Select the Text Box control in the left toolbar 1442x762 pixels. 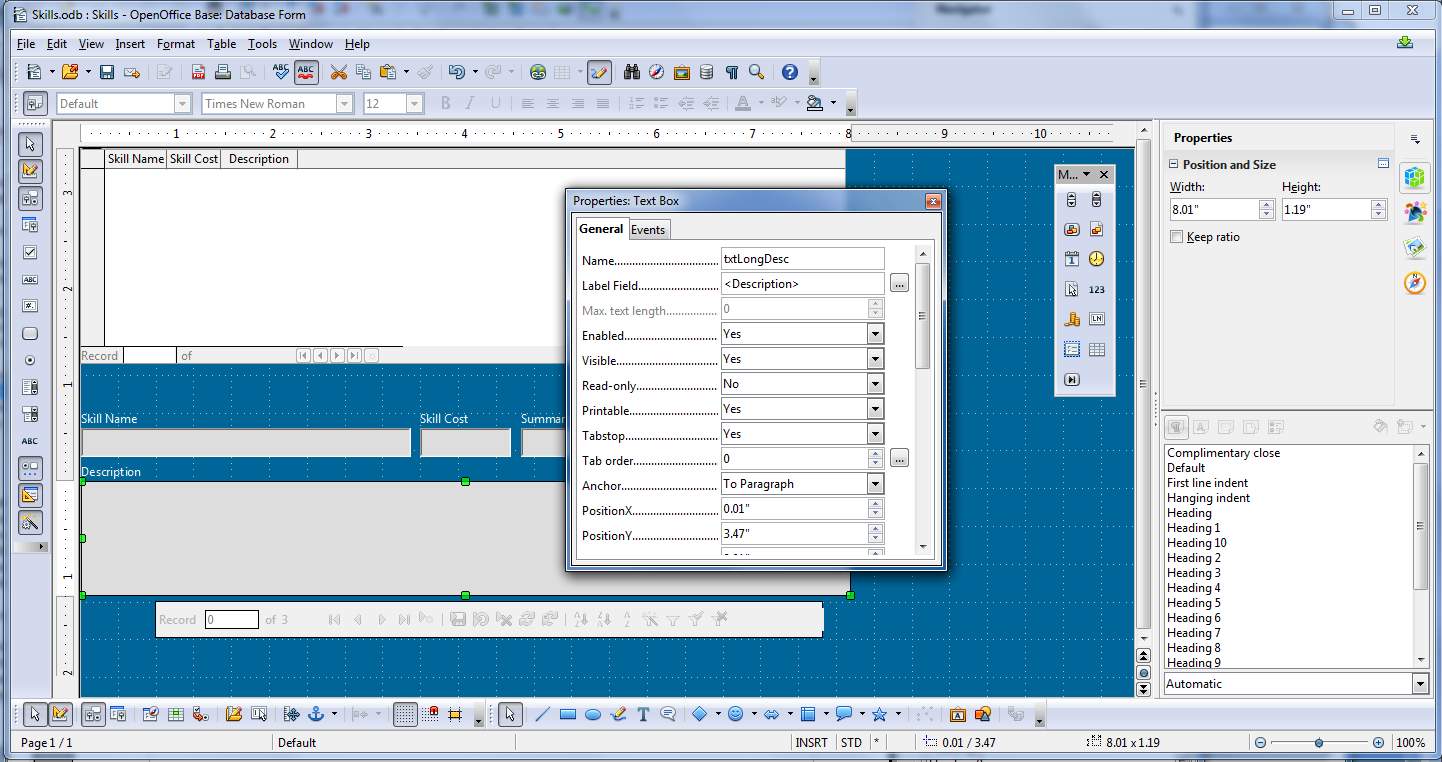click(x=30, y=281)
